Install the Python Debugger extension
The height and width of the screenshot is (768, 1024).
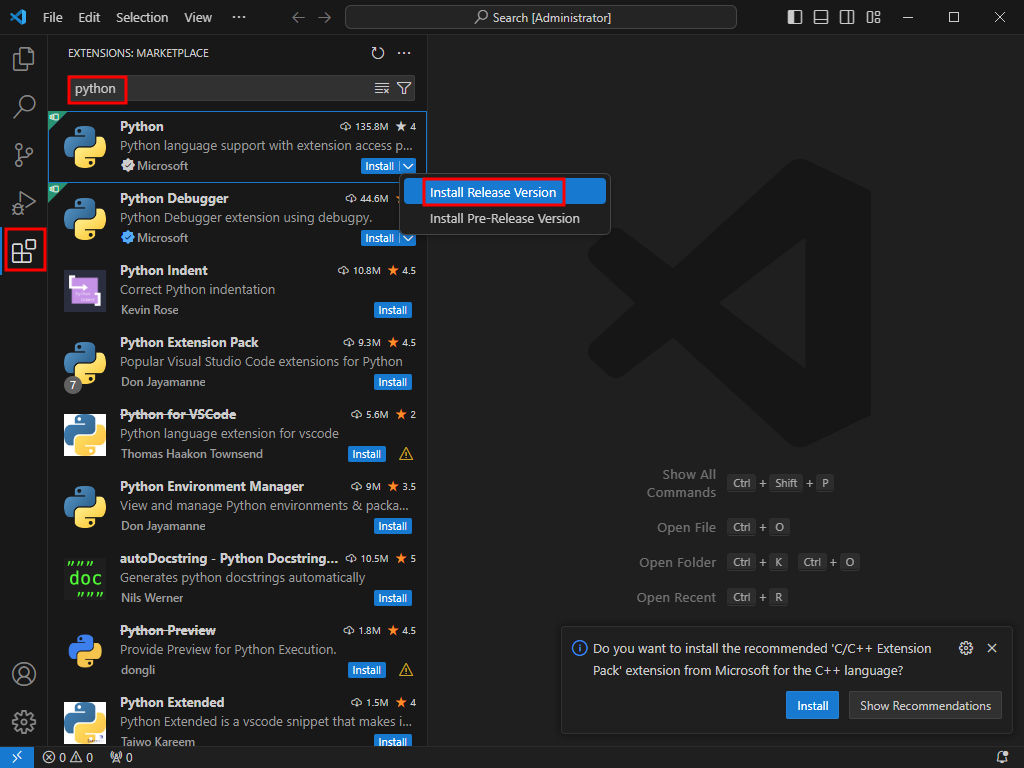pyautogui.click(x=379, y=238)
